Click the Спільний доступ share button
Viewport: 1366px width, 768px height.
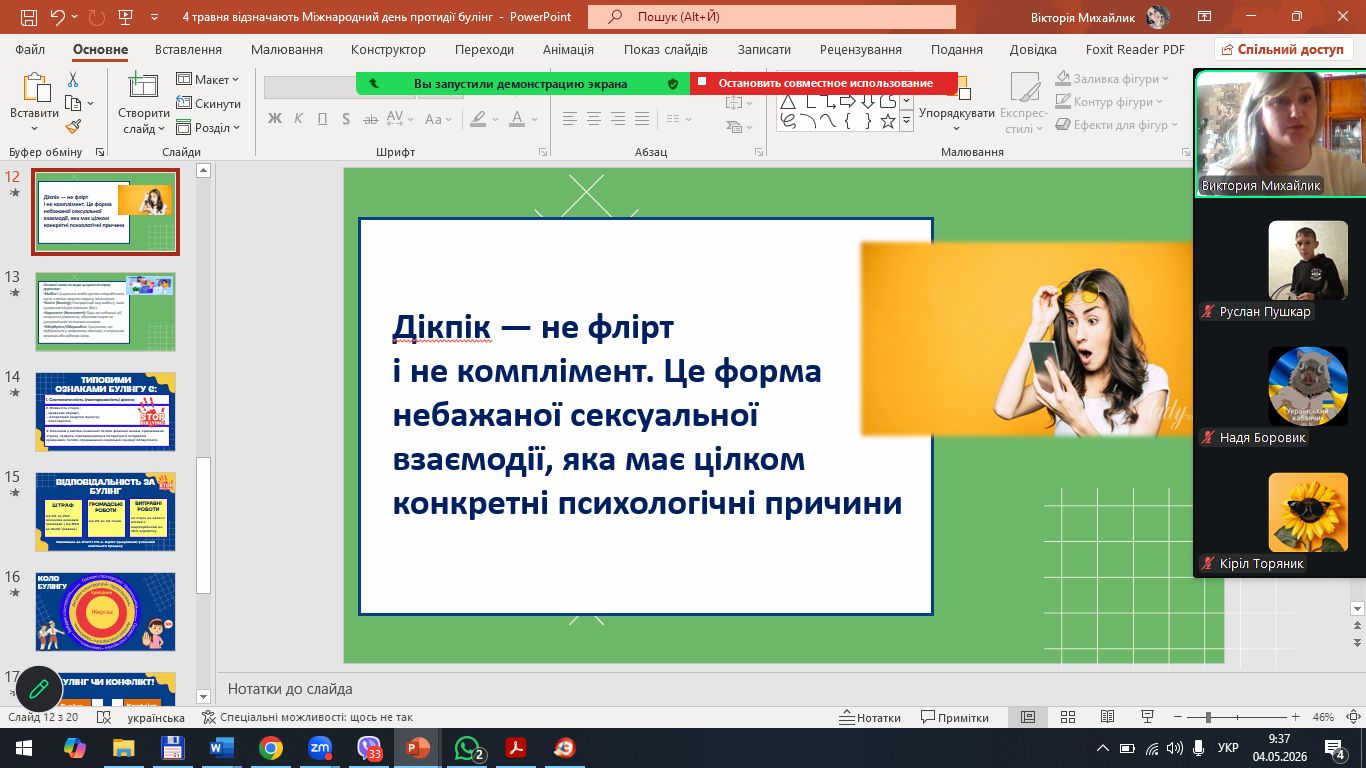pos(1282,49)
